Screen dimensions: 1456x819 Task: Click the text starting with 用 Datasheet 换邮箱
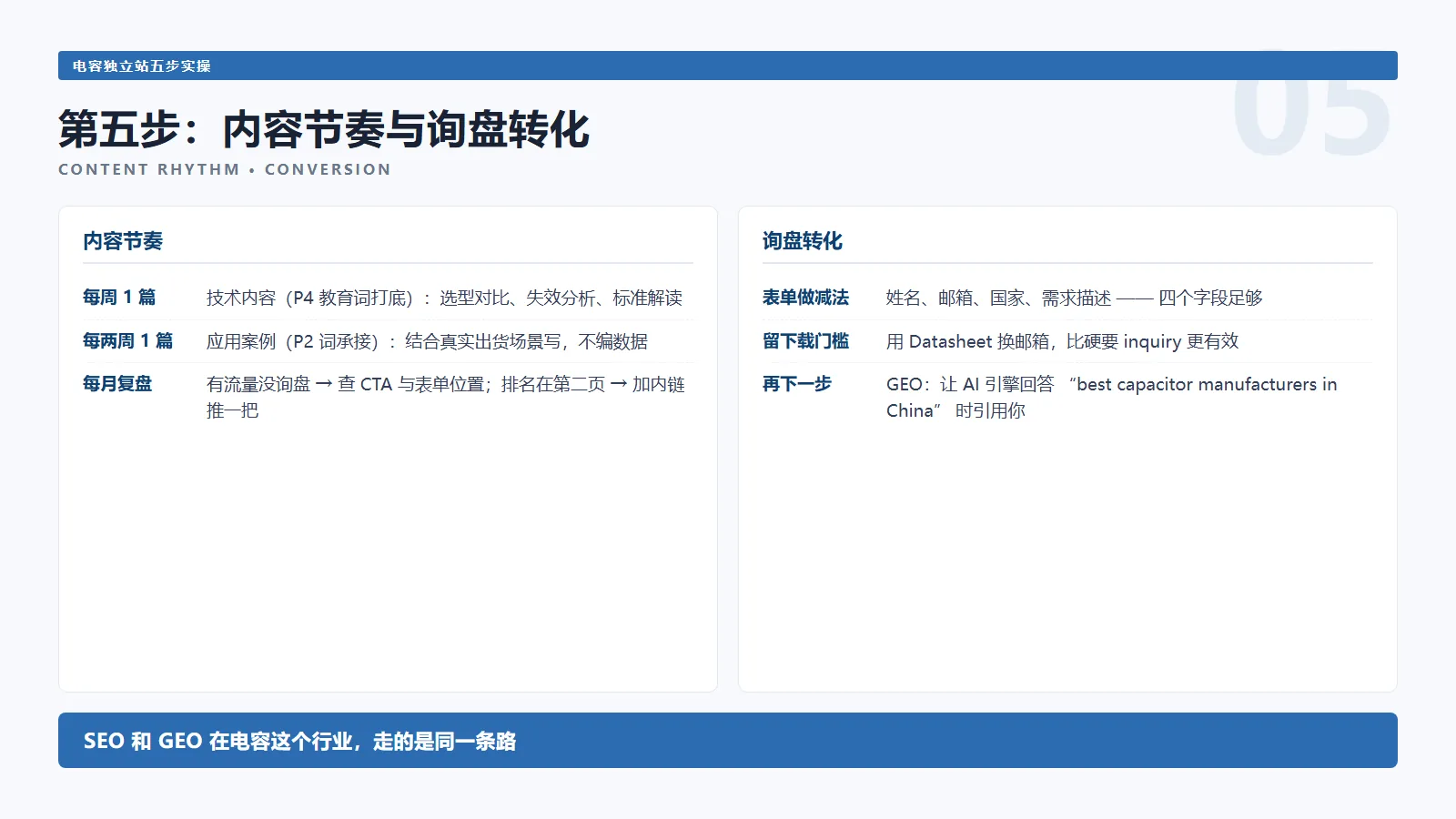point(1063,341)
